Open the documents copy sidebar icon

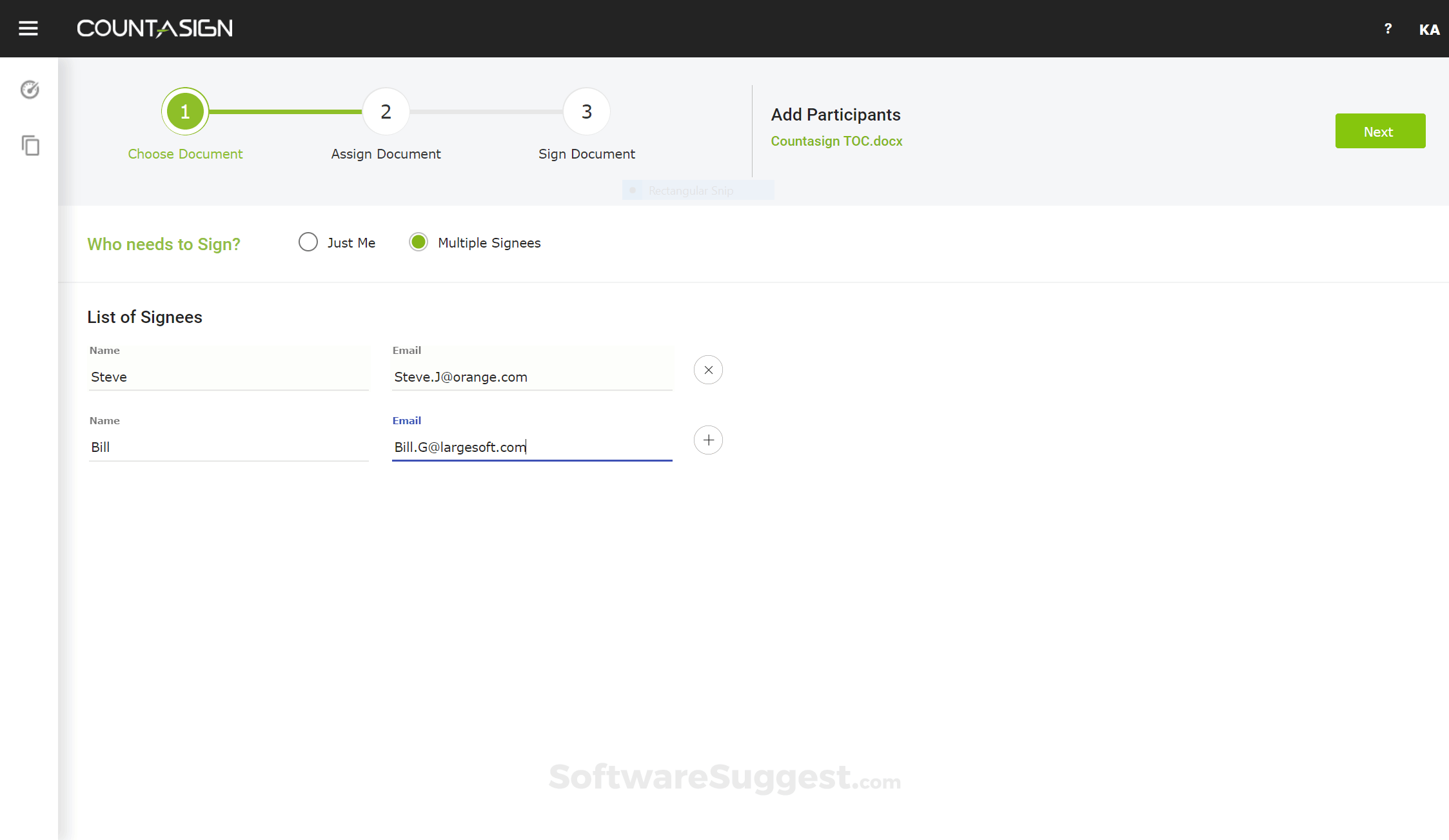tap(30, 146)
